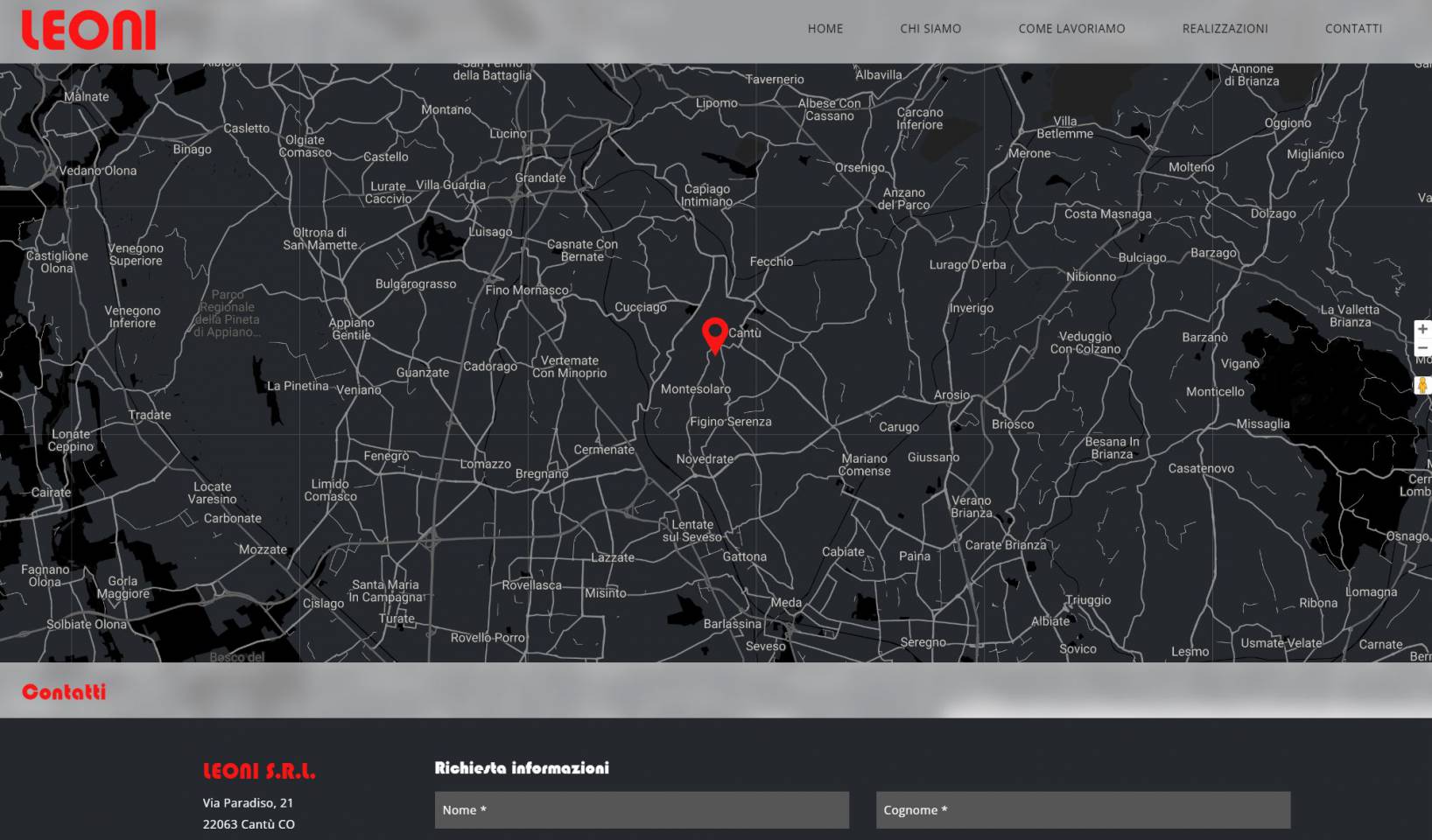Click the Lurago D'erba map label

[968, 264]
